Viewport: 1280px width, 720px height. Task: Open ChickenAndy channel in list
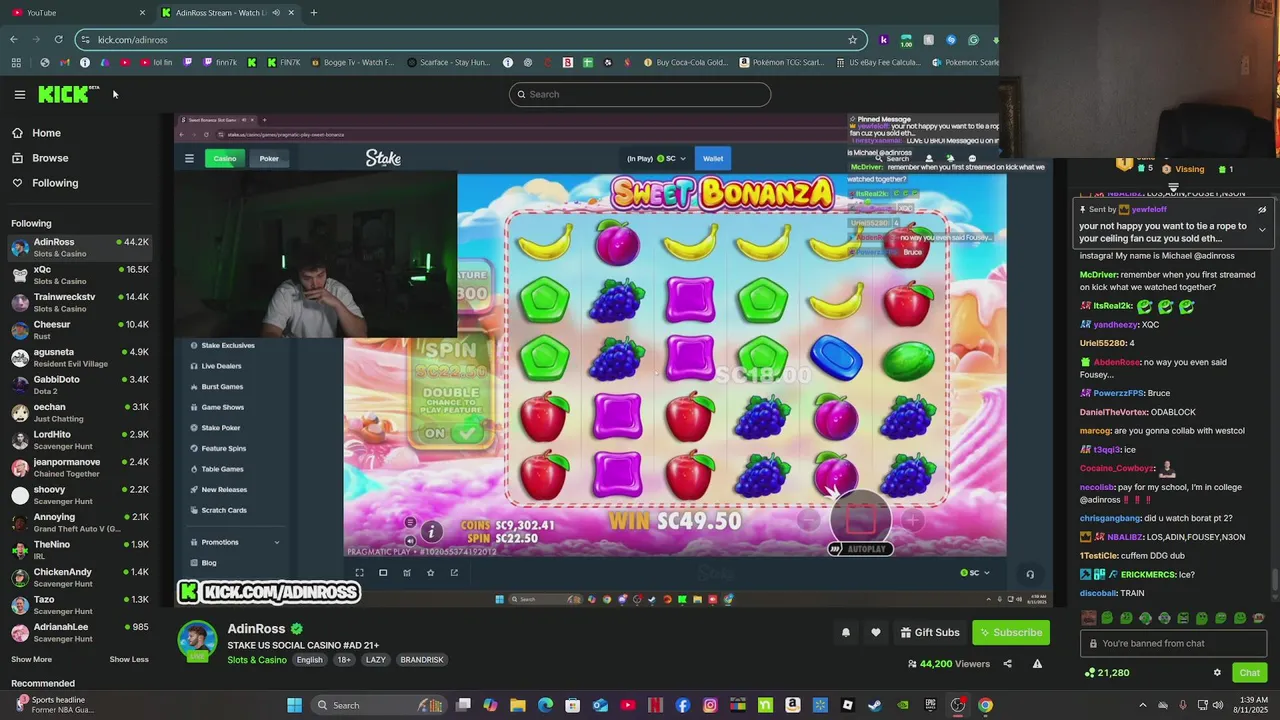(80, 577)
